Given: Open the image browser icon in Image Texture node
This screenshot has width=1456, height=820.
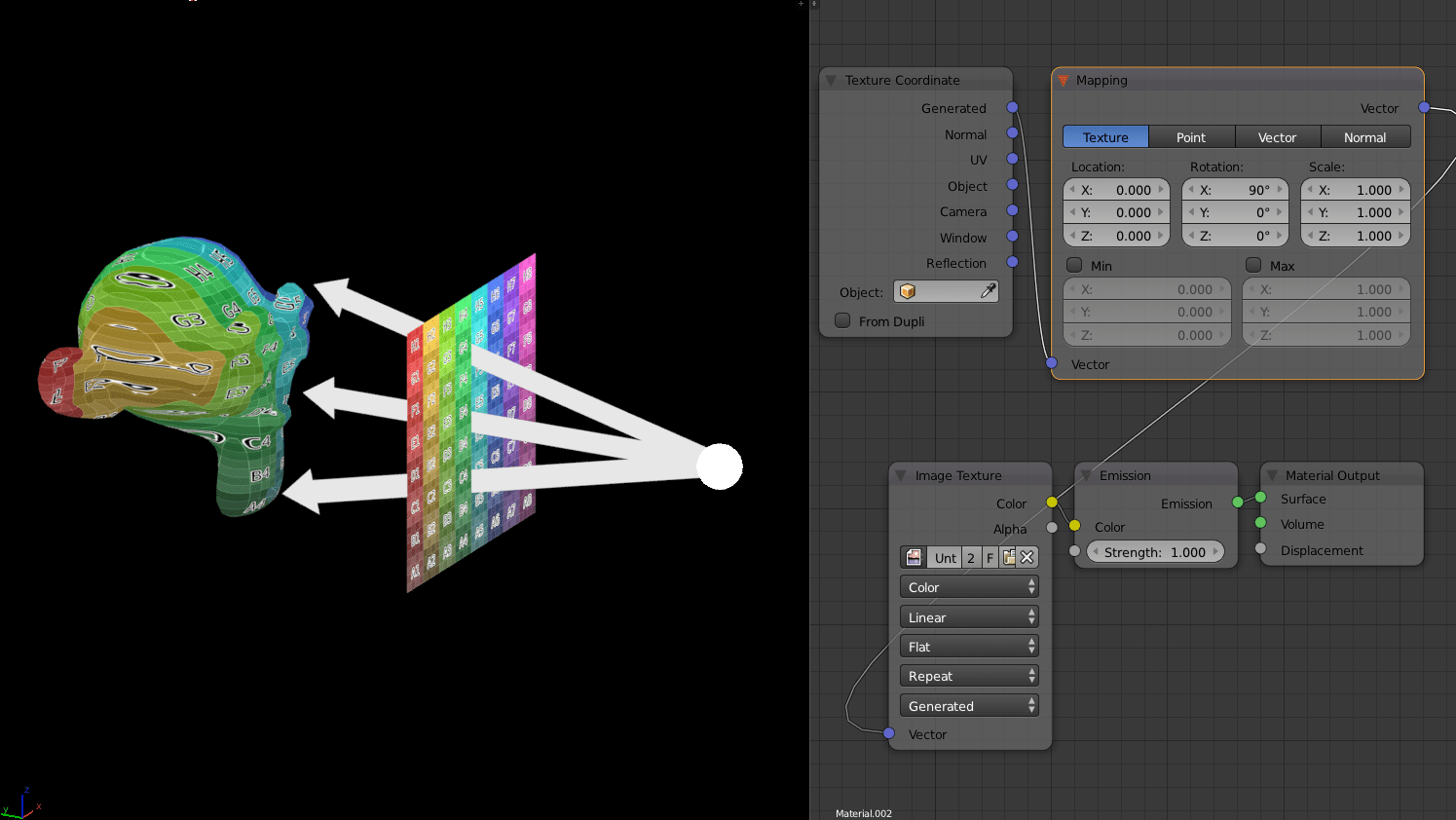Looking at the screenshot, I should point(914,557).
